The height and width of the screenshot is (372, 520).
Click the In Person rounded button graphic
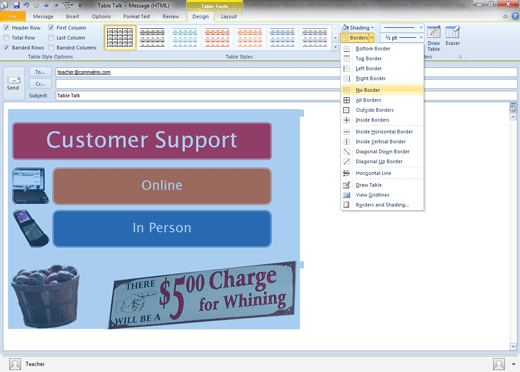click(x=162, y=228)
